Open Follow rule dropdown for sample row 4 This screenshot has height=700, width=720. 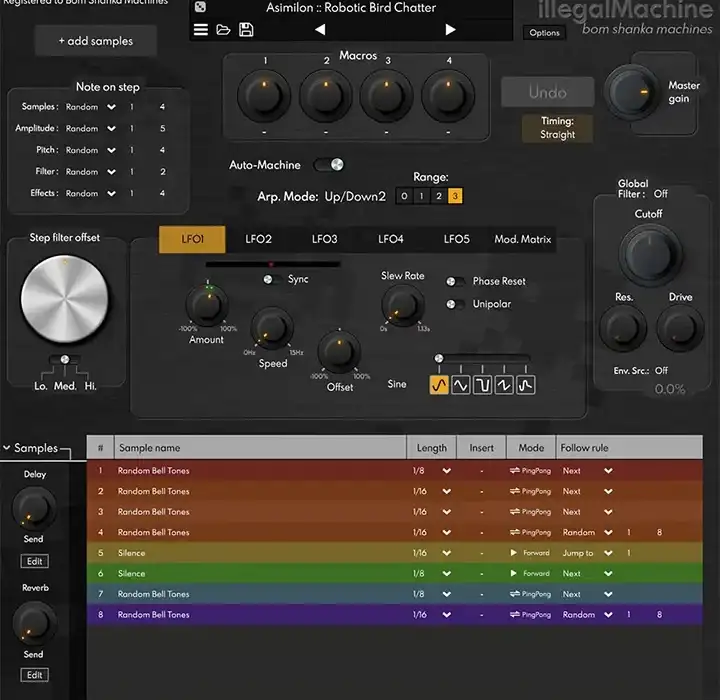coord(608,532)
